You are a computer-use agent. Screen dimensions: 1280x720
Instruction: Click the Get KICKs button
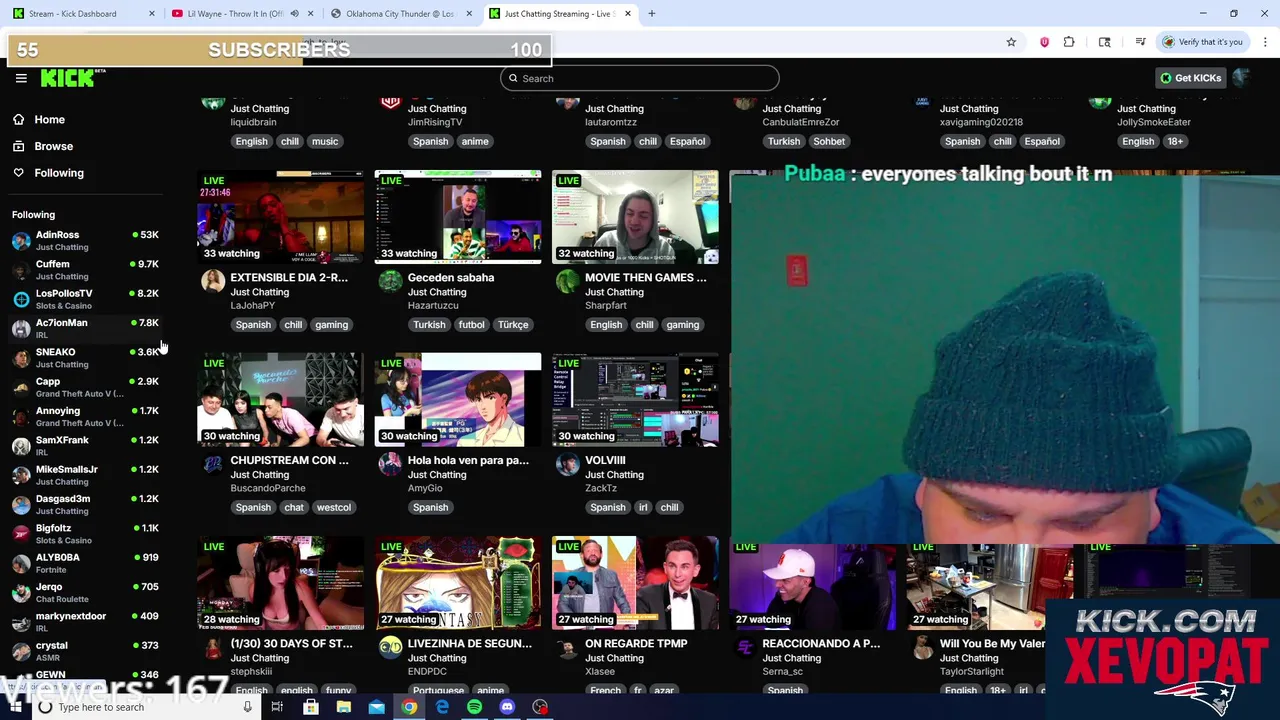coord(1190,78)
